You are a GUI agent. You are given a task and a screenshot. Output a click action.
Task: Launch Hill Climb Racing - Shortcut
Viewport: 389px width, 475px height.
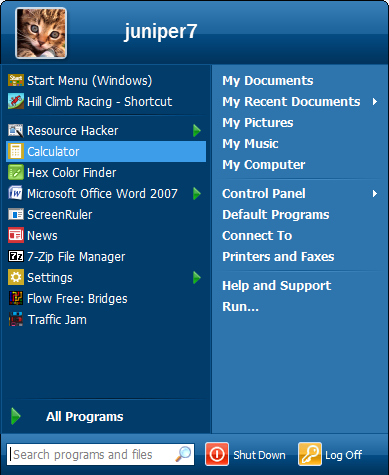click(x=106, y=101)
